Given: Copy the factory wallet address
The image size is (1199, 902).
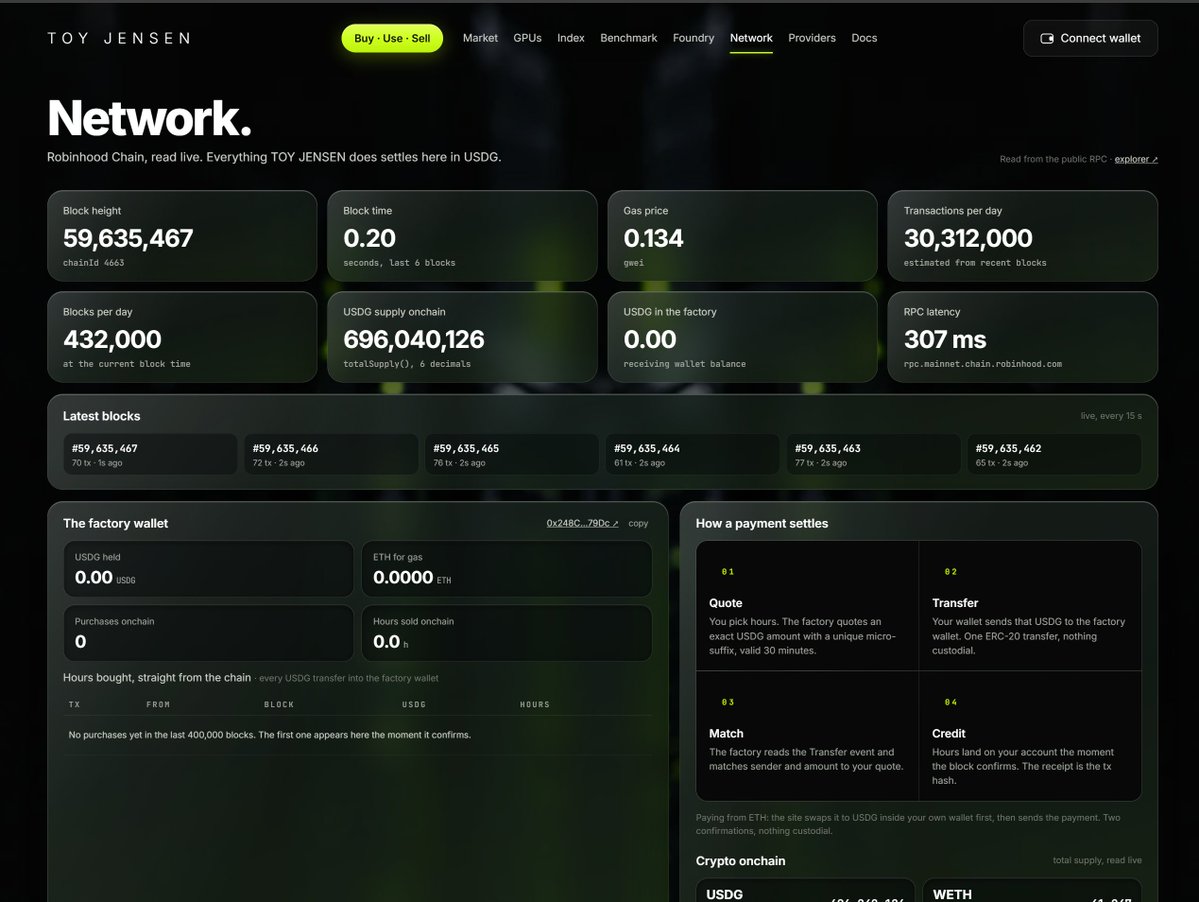Looking at the screenshot, I should (x=638, y=524).
